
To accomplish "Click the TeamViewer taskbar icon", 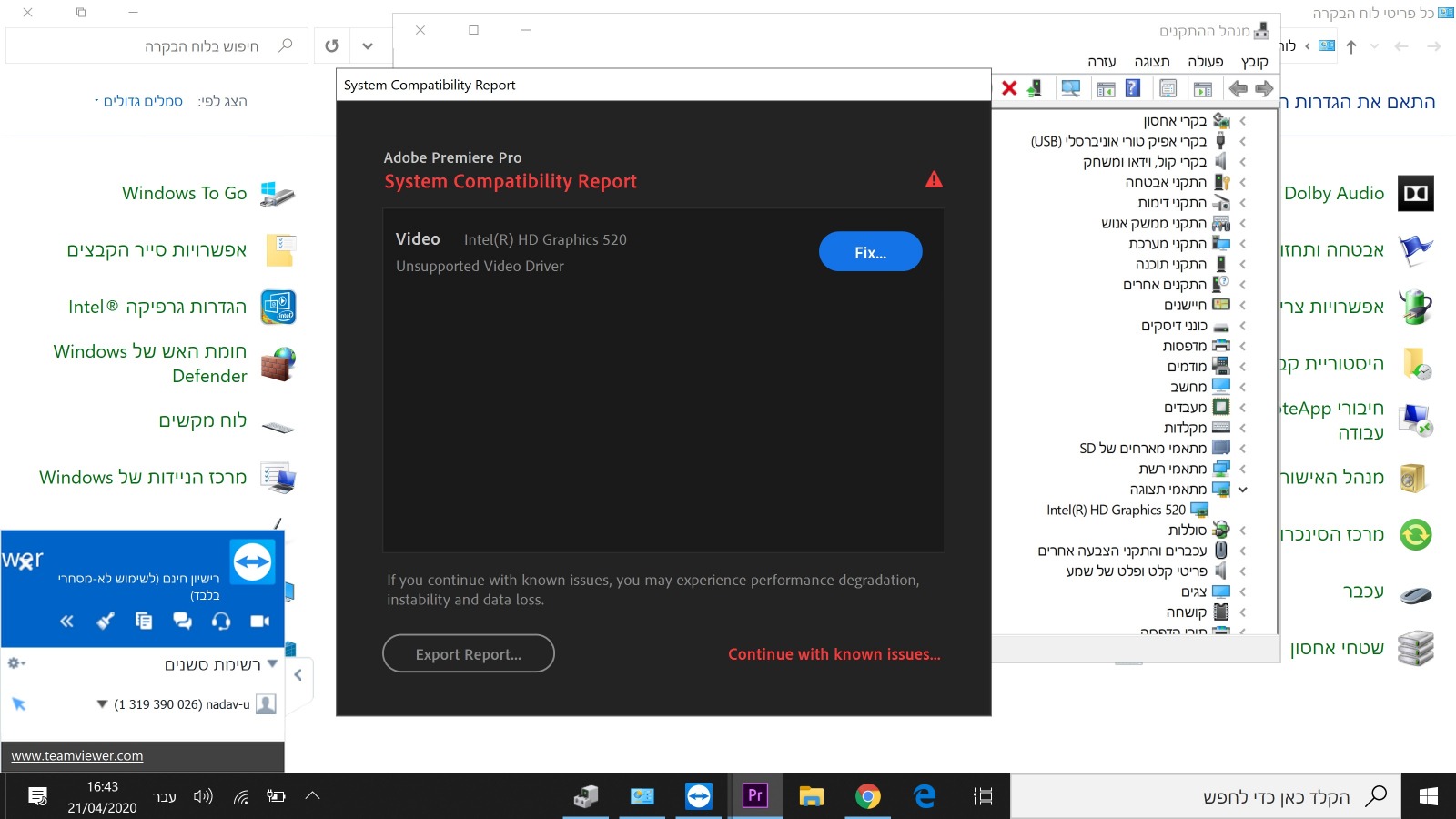I will tap(699, 796).
